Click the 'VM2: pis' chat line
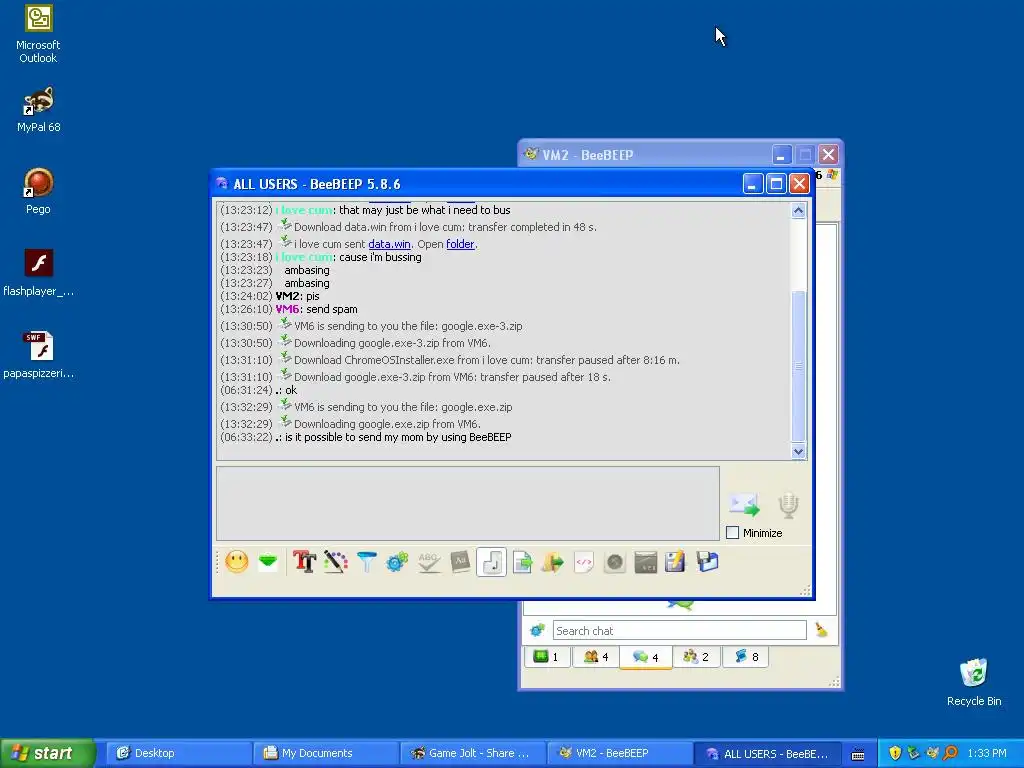The width and height of the screenshot is (1024, 768). [270, 296]
